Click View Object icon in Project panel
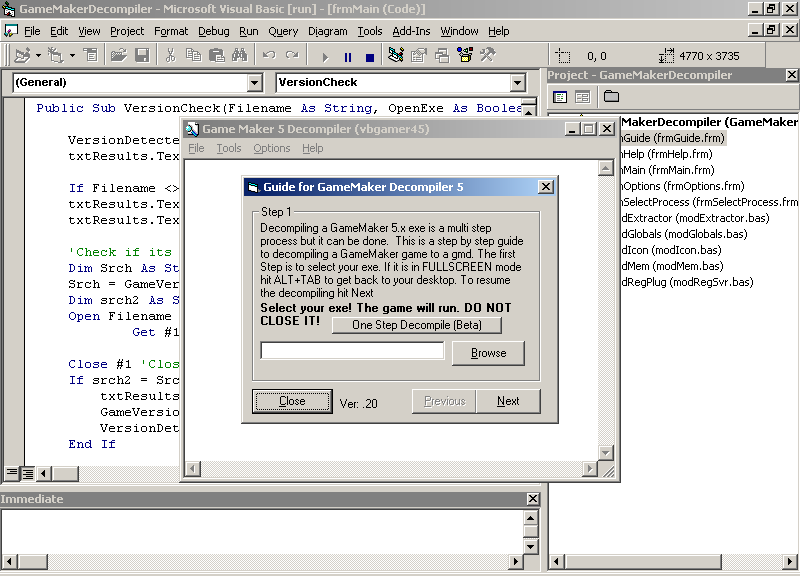The height and width of the screenshot is (576, 802). click(x=583, y=97)
